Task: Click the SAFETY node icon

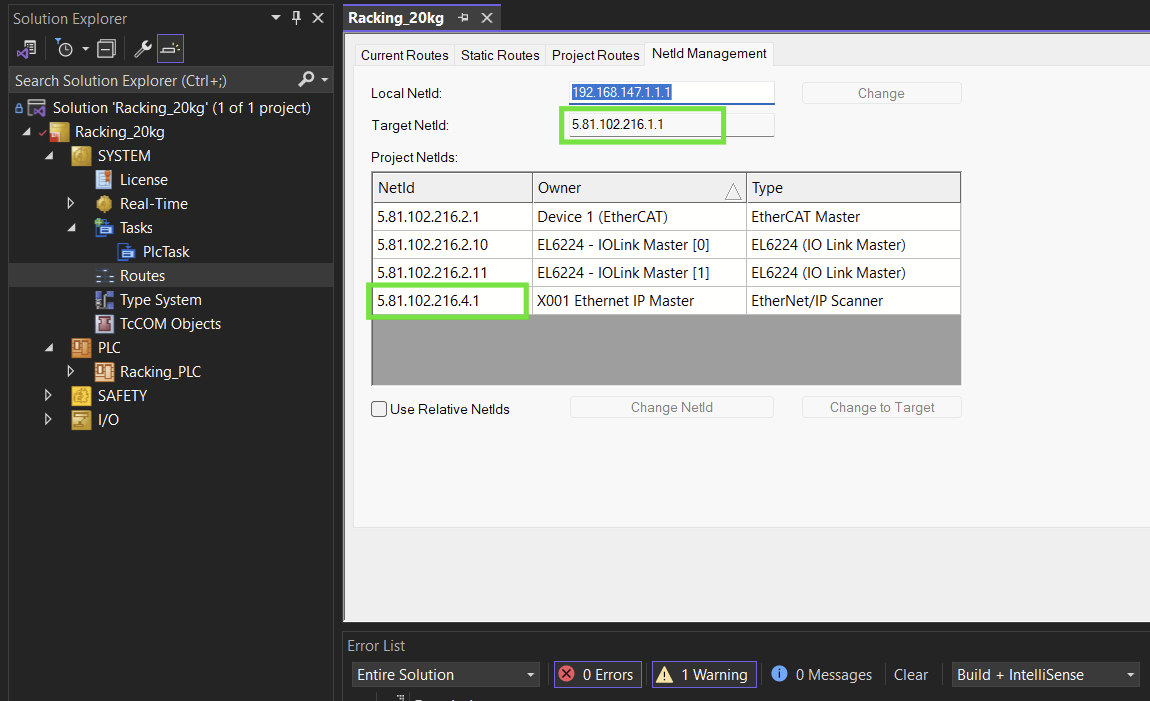Action: point(81,396)
